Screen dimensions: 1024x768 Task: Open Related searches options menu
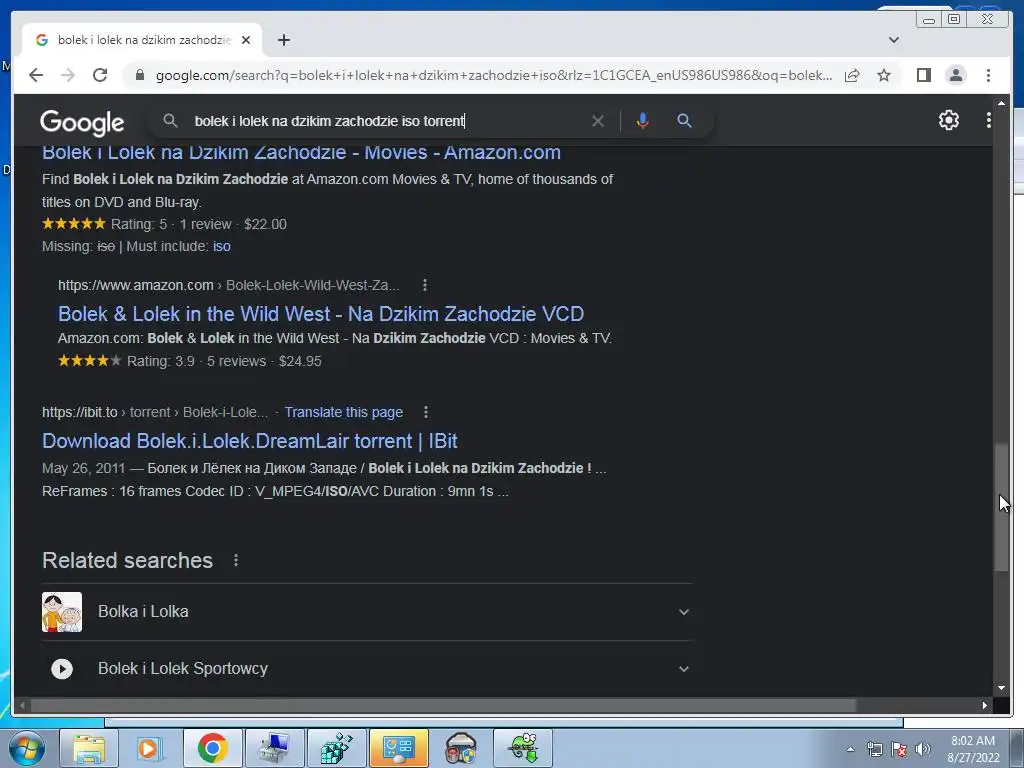pyautogui.click(x=236, y=560)
